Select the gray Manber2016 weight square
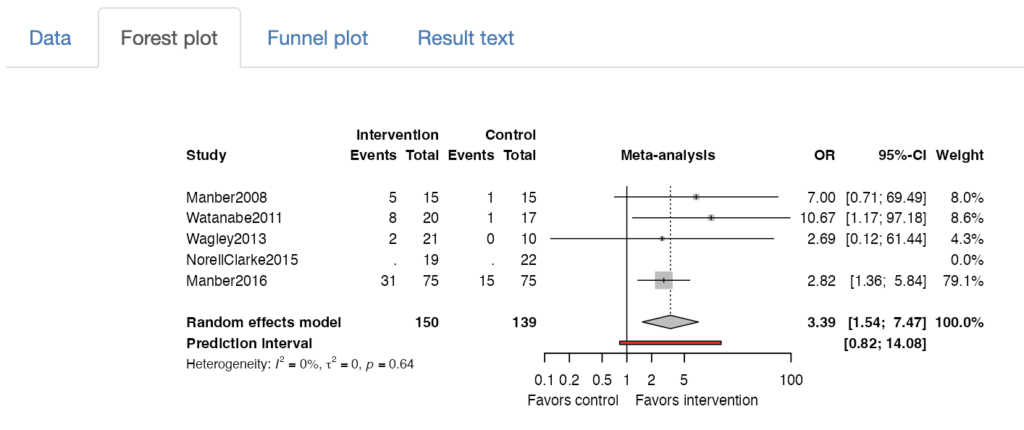Image resolution: width=1024 pixels, height=430 pixels. 663,281
